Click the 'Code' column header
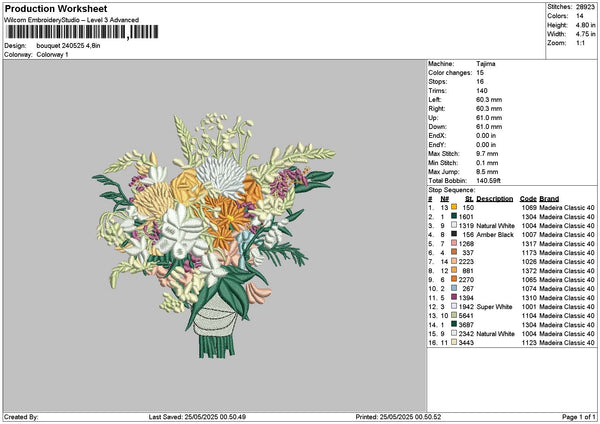 528,199
